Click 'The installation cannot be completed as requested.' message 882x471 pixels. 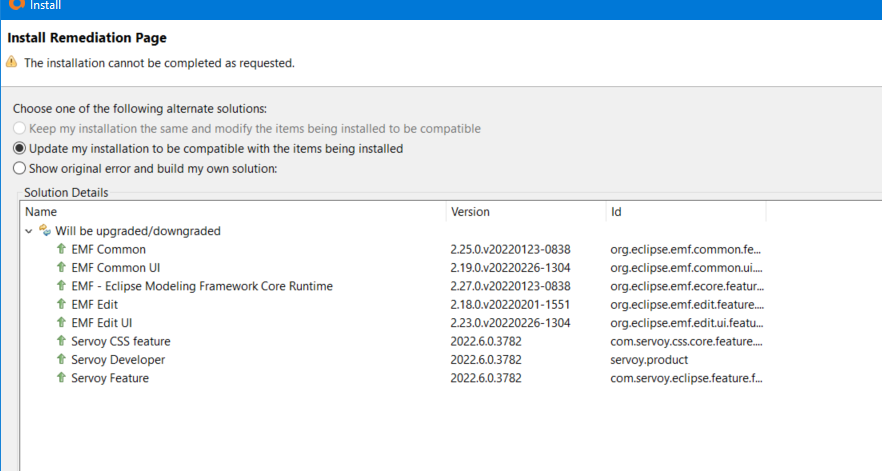tap(159, 63)
